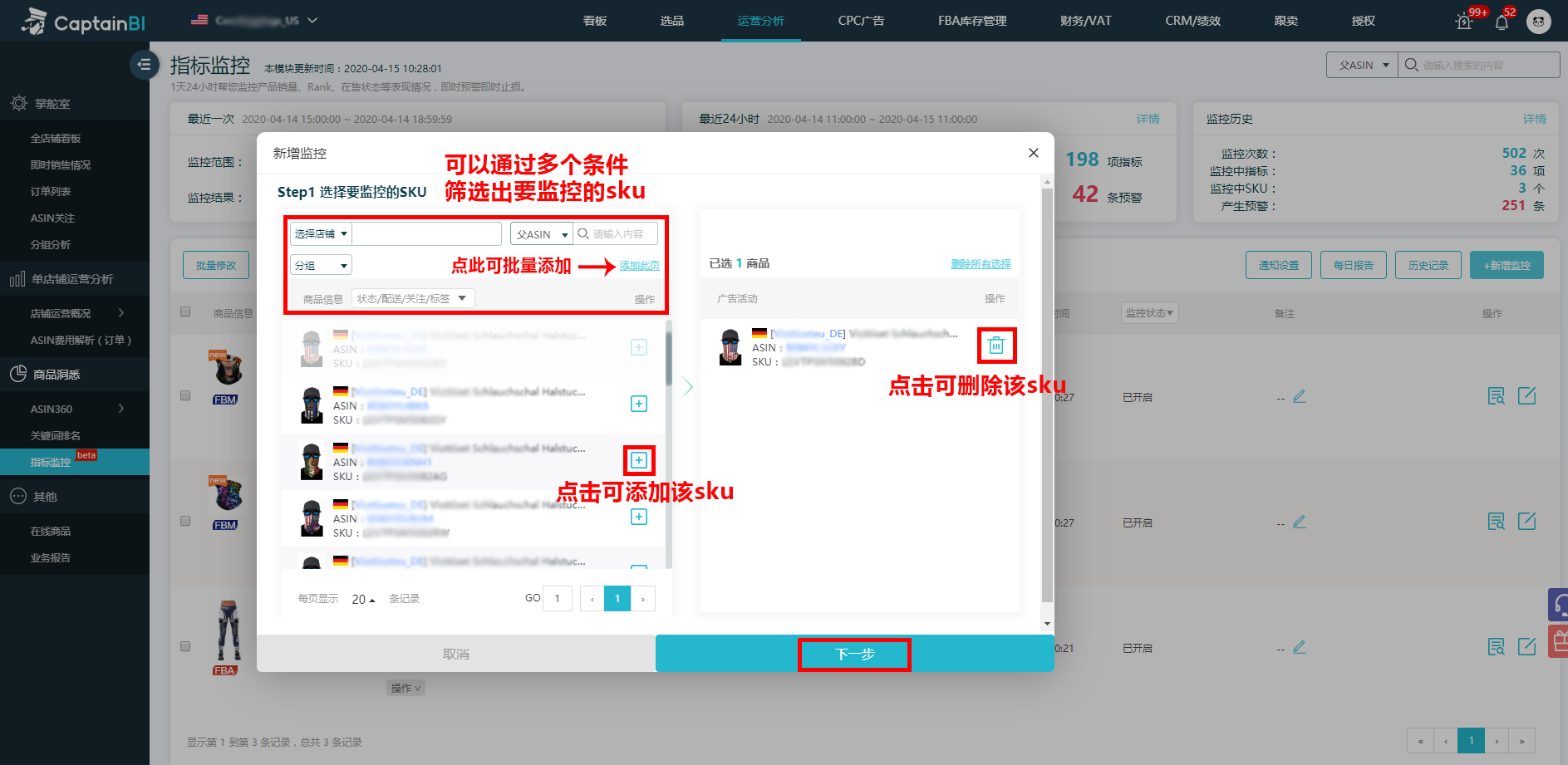Select 关键词排名 in sidebar
This screenshot has height=765, width=1568.
point(56,435)
